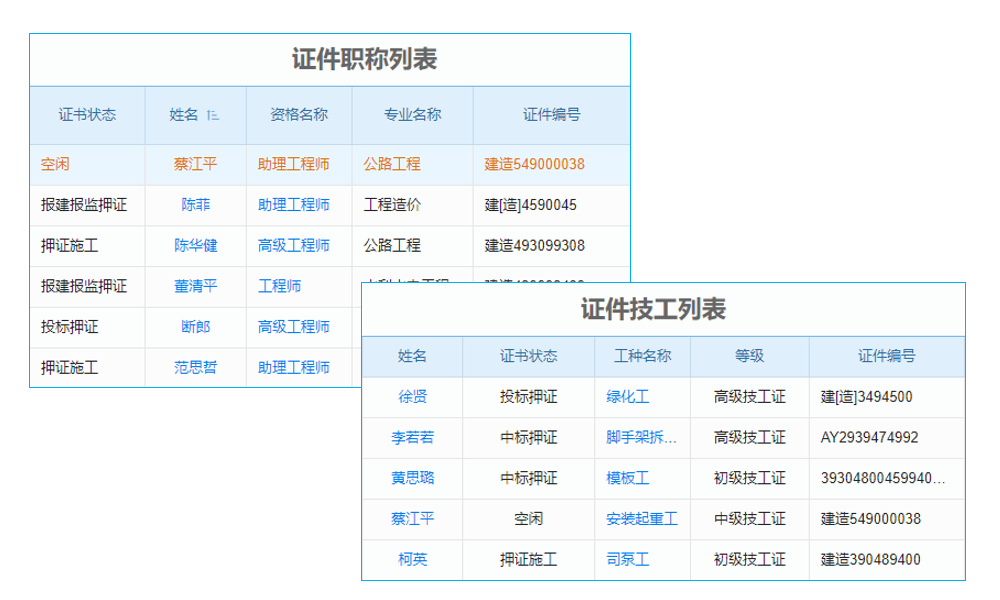Click worker name 徐贤 in technician list

click(x=411, y=396)
